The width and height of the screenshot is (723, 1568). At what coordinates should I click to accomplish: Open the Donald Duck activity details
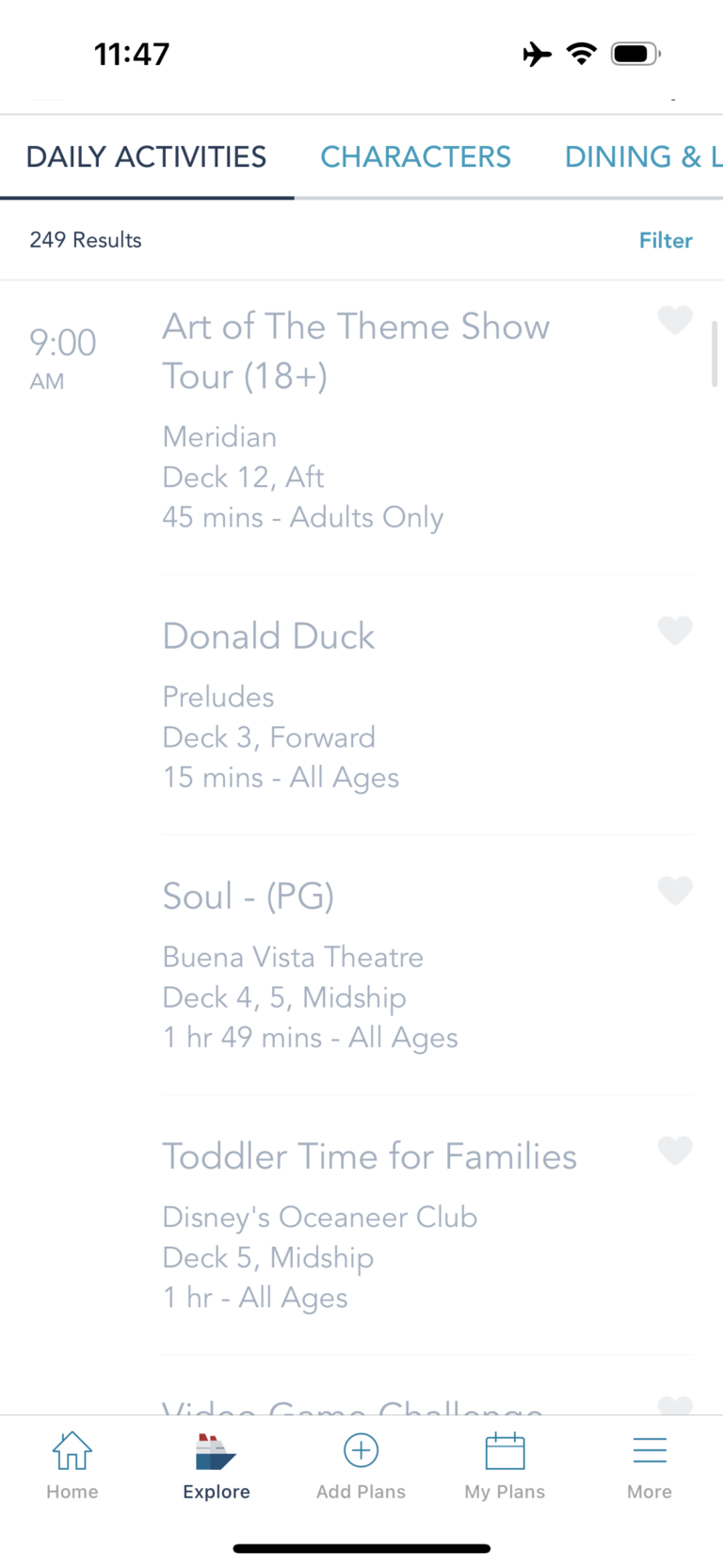tap(268, 637)
